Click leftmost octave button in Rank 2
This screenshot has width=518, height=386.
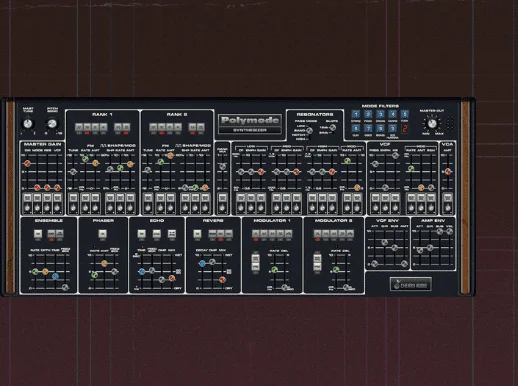pos(153,127)
